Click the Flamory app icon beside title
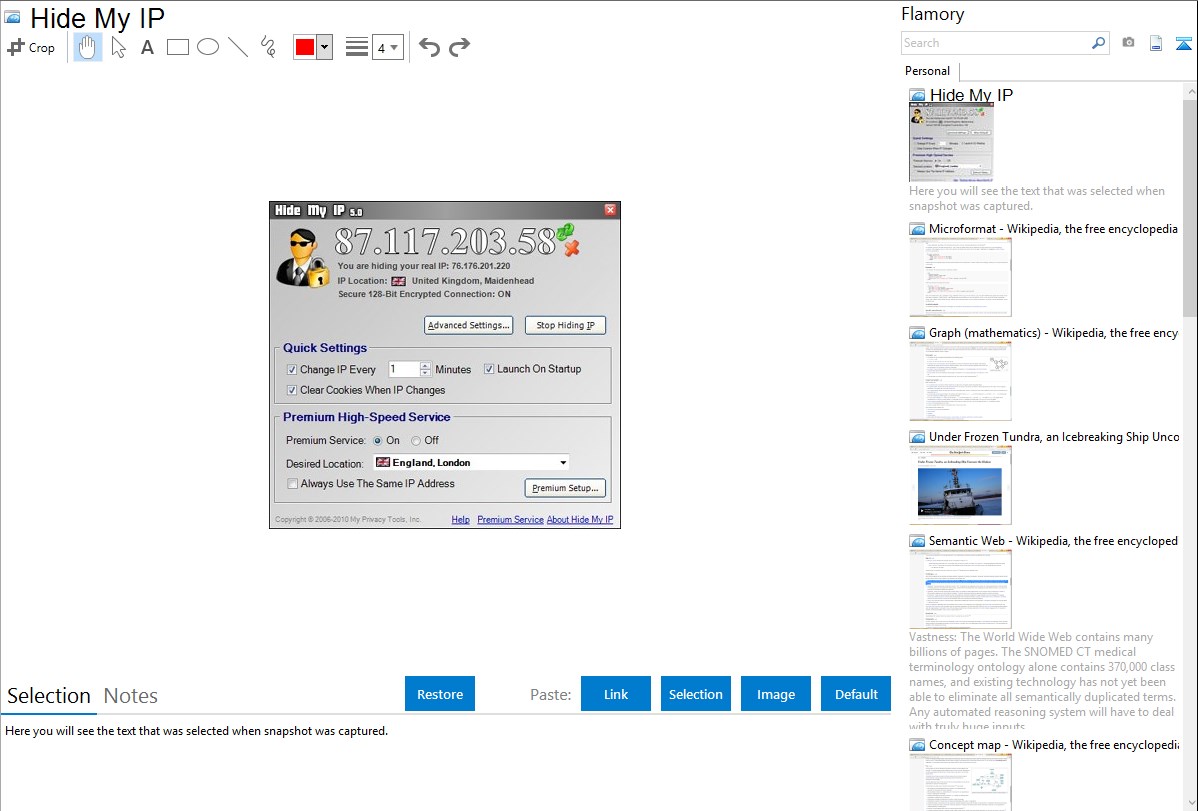 tap(12, 17)
